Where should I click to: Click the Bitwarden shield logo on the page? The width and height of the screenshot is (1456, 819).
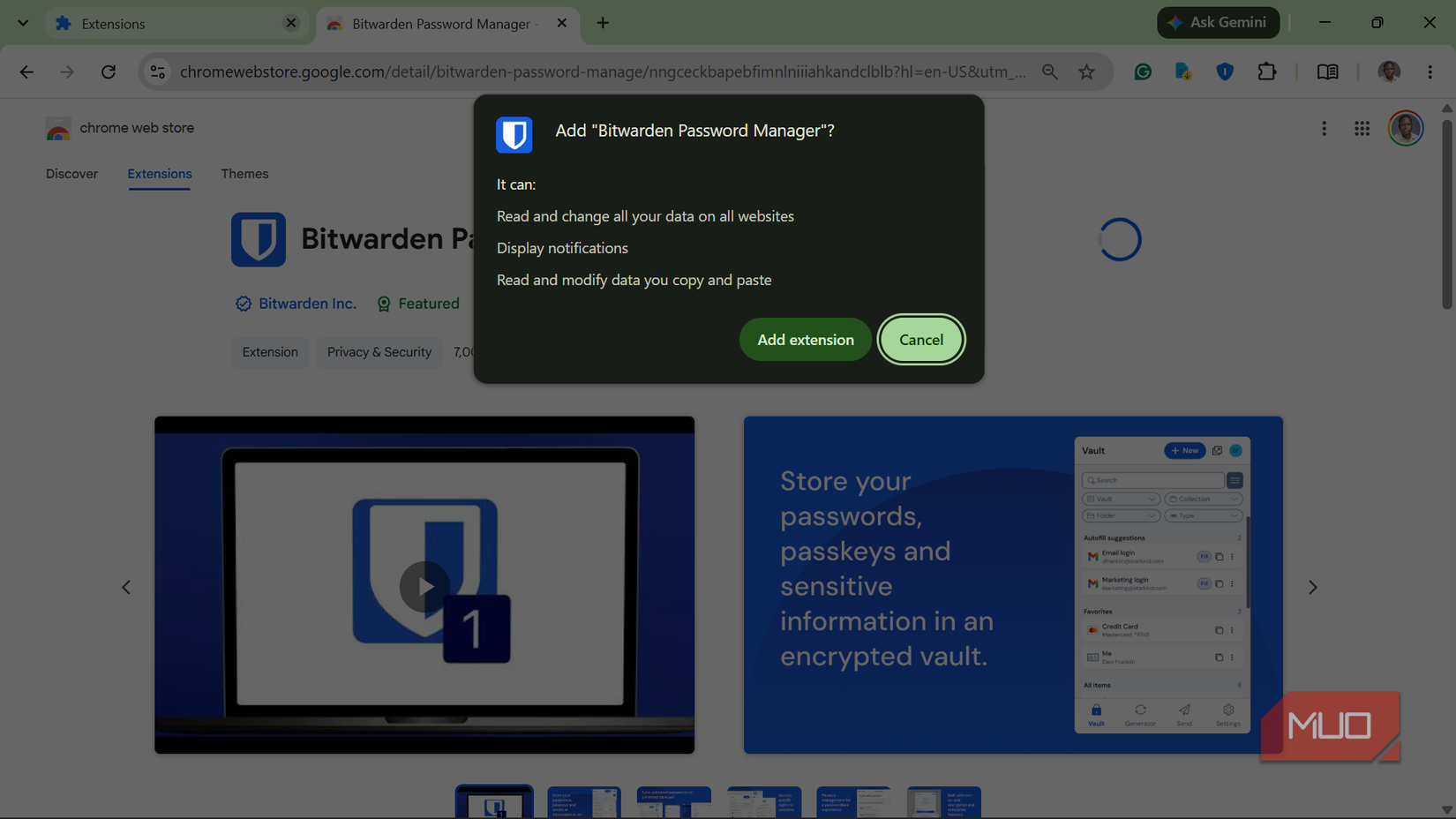tap(259, 239)
